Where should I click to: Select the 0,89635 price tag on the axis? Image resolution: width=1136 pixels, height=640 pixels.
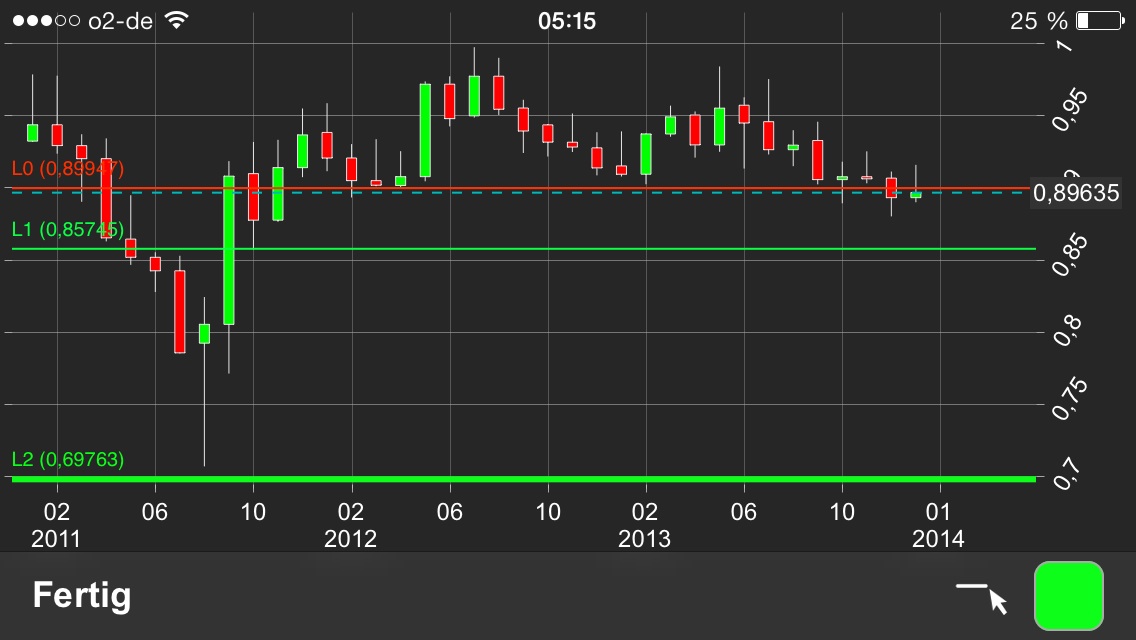tap(1076, 194)
